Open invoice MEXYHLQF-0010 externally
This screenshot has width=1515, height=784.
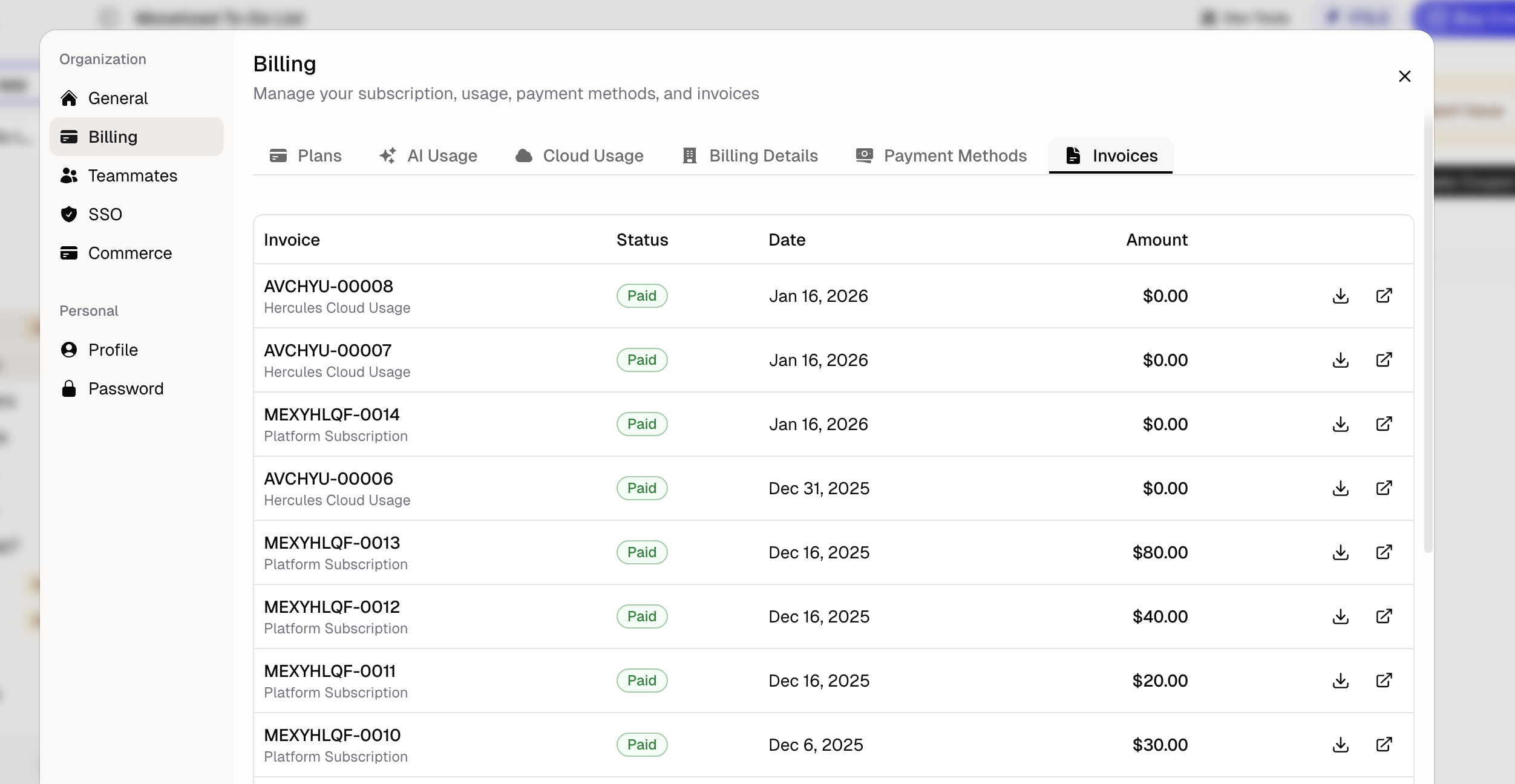[1384, 745]
